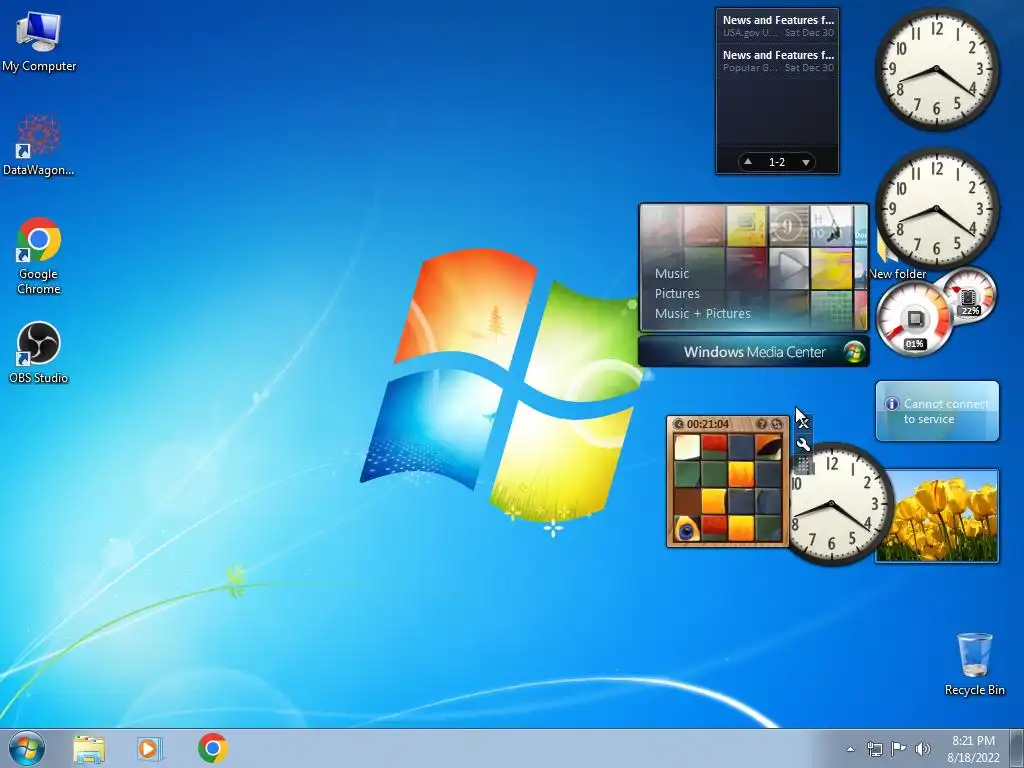Open gadget options wrench icon
This screenshot has width=1024, height=768.
click(x=803, y=445)
